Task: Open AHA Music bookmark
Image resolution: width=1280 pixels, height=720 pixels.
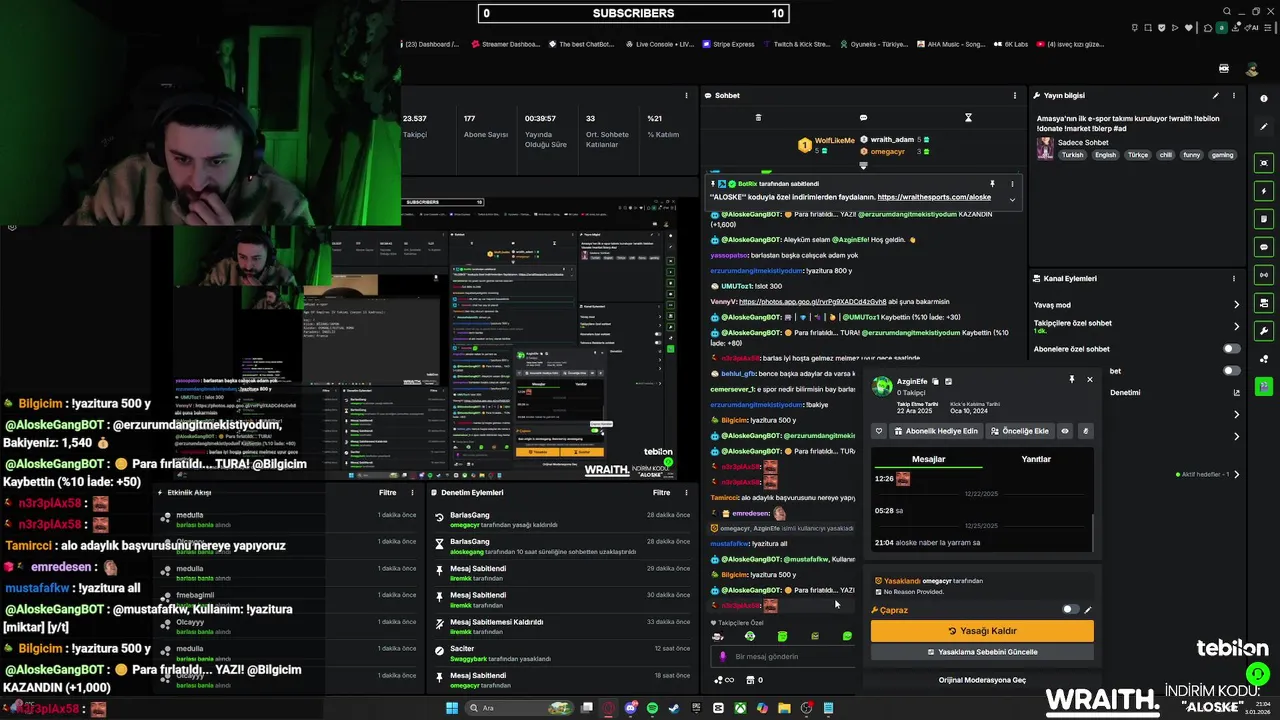Action: (949, 44)
